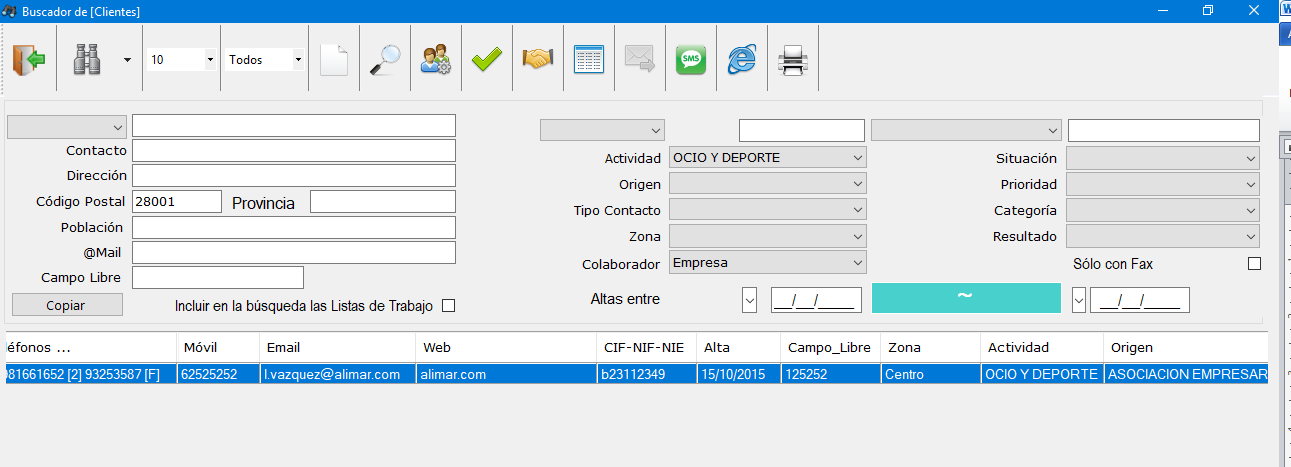This screenshot has width=1291, height=467.
Task: Click the green SMS icon
Action: pos(691,60)
